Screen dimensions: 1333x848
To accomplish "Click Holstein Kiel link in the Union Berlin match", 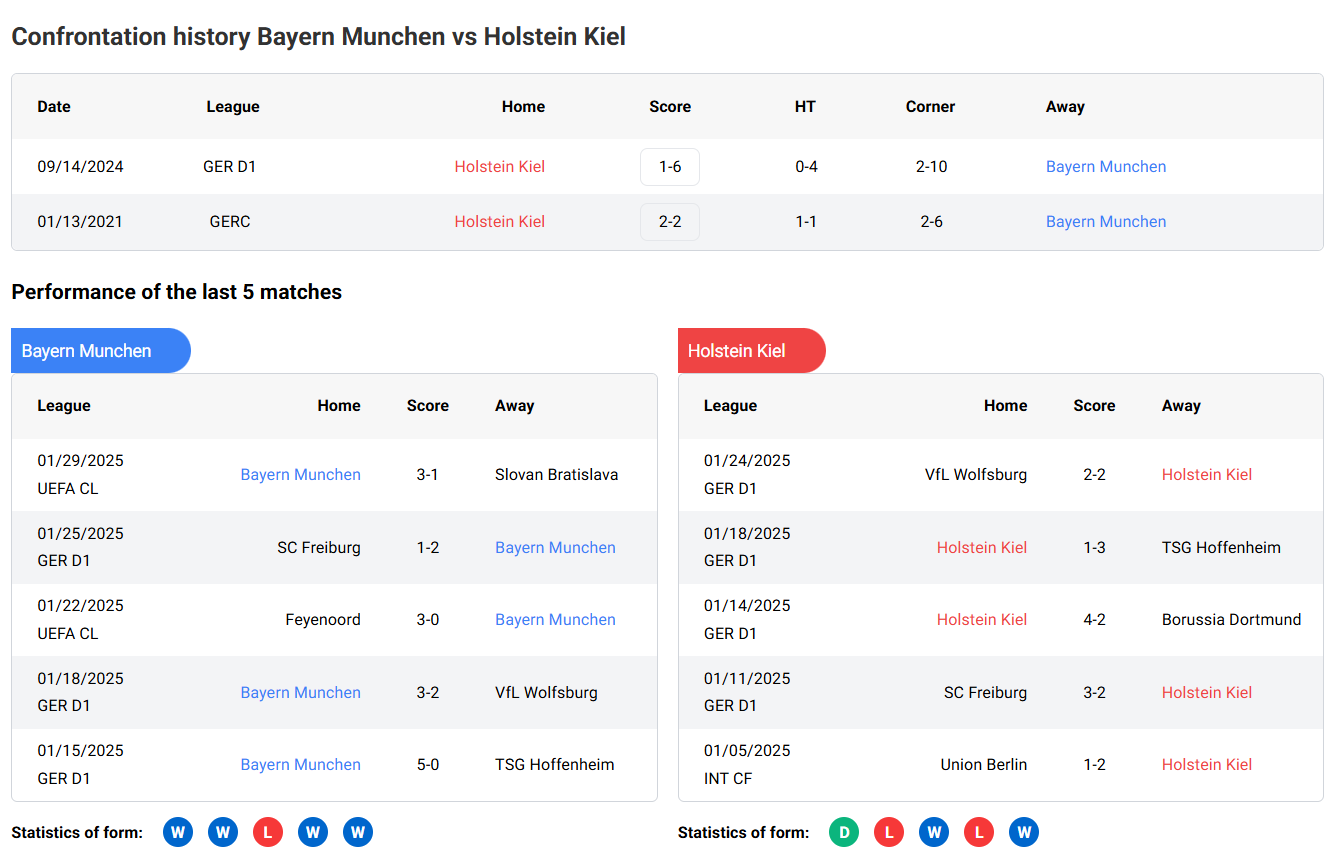I will tap(1206, 765).
